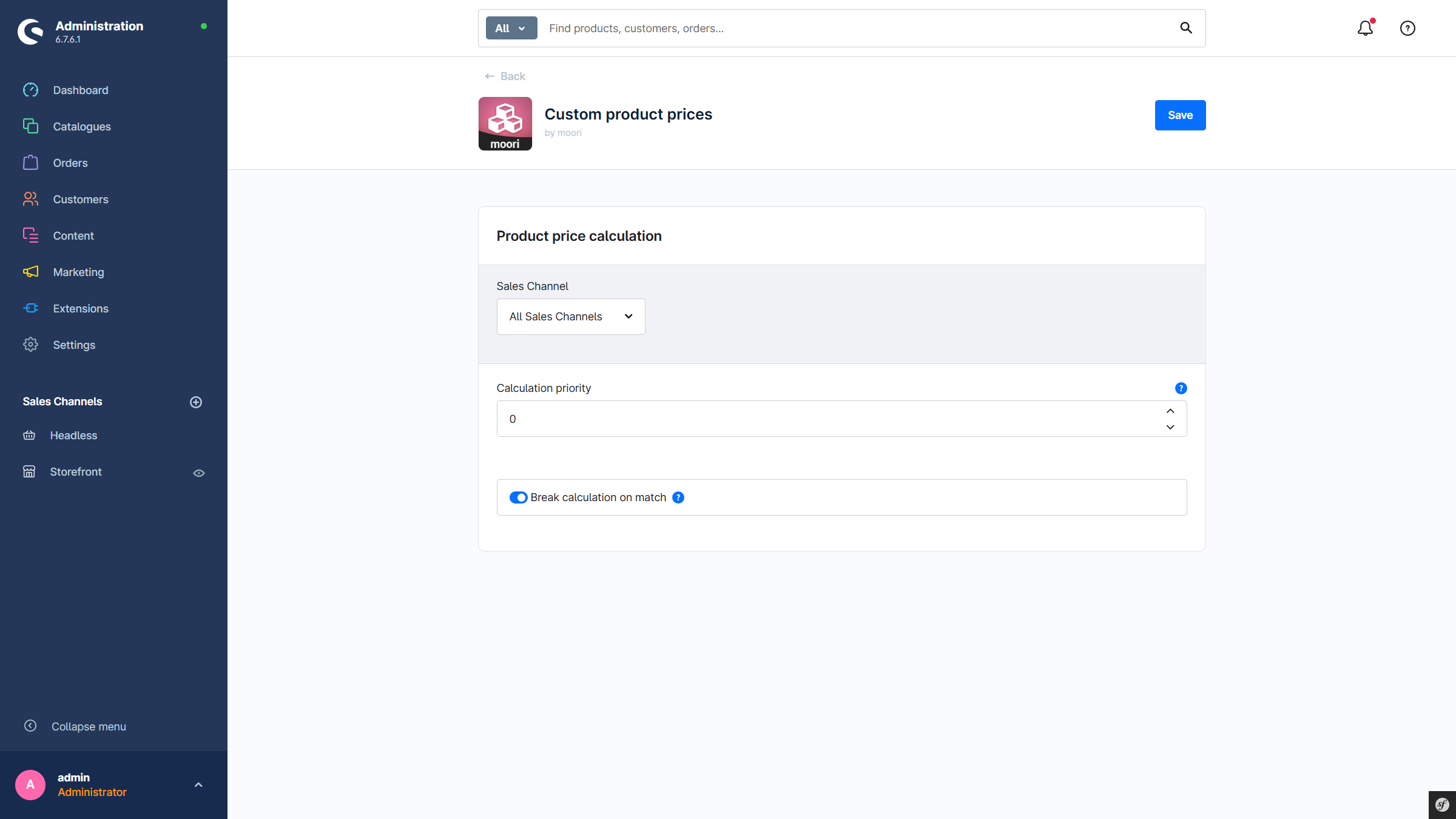Open the search magnifier icon
The height and width of the screenshot is (819, 1456).
[x=1186, y=28]
